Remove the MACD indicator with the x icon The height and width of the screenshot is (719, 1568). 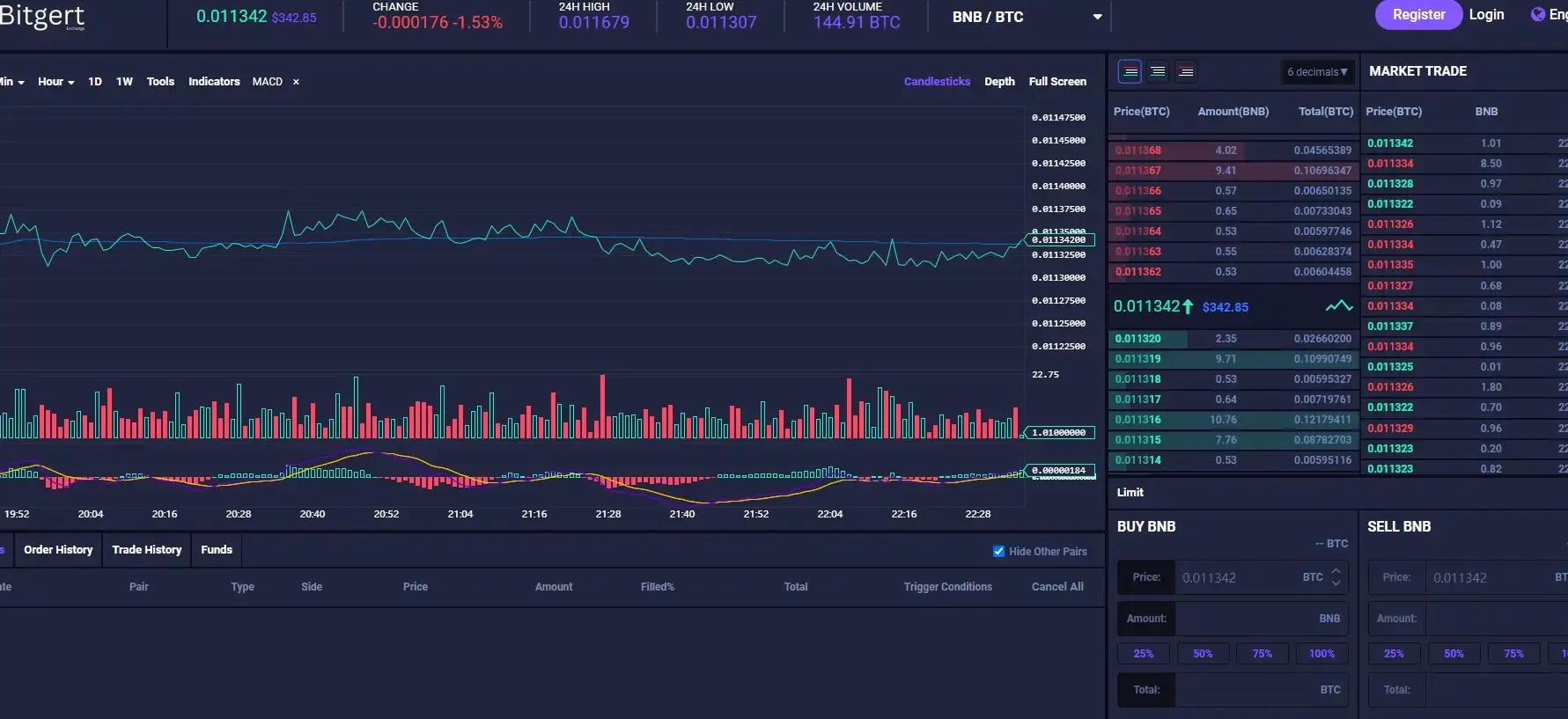tap(296, 82)
